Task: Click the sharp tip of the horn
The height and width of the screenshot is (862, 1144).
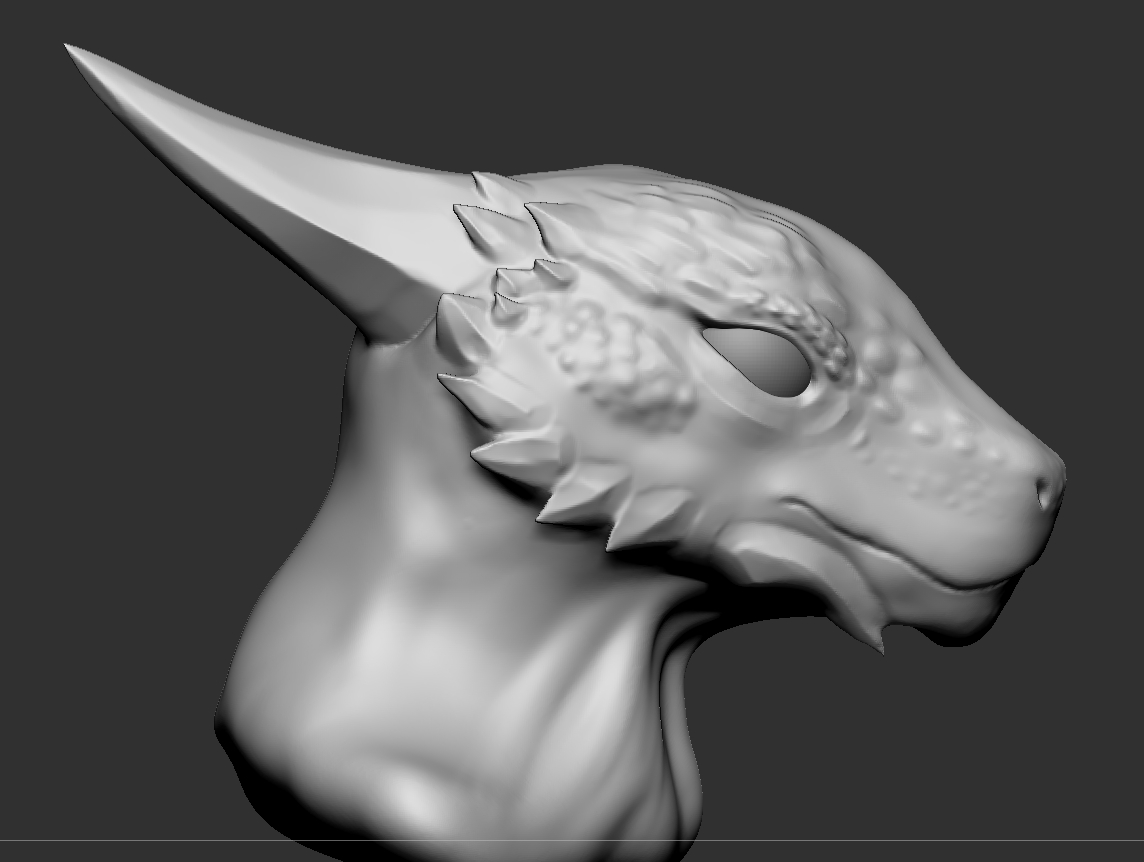Action: [x=70, y=49]
